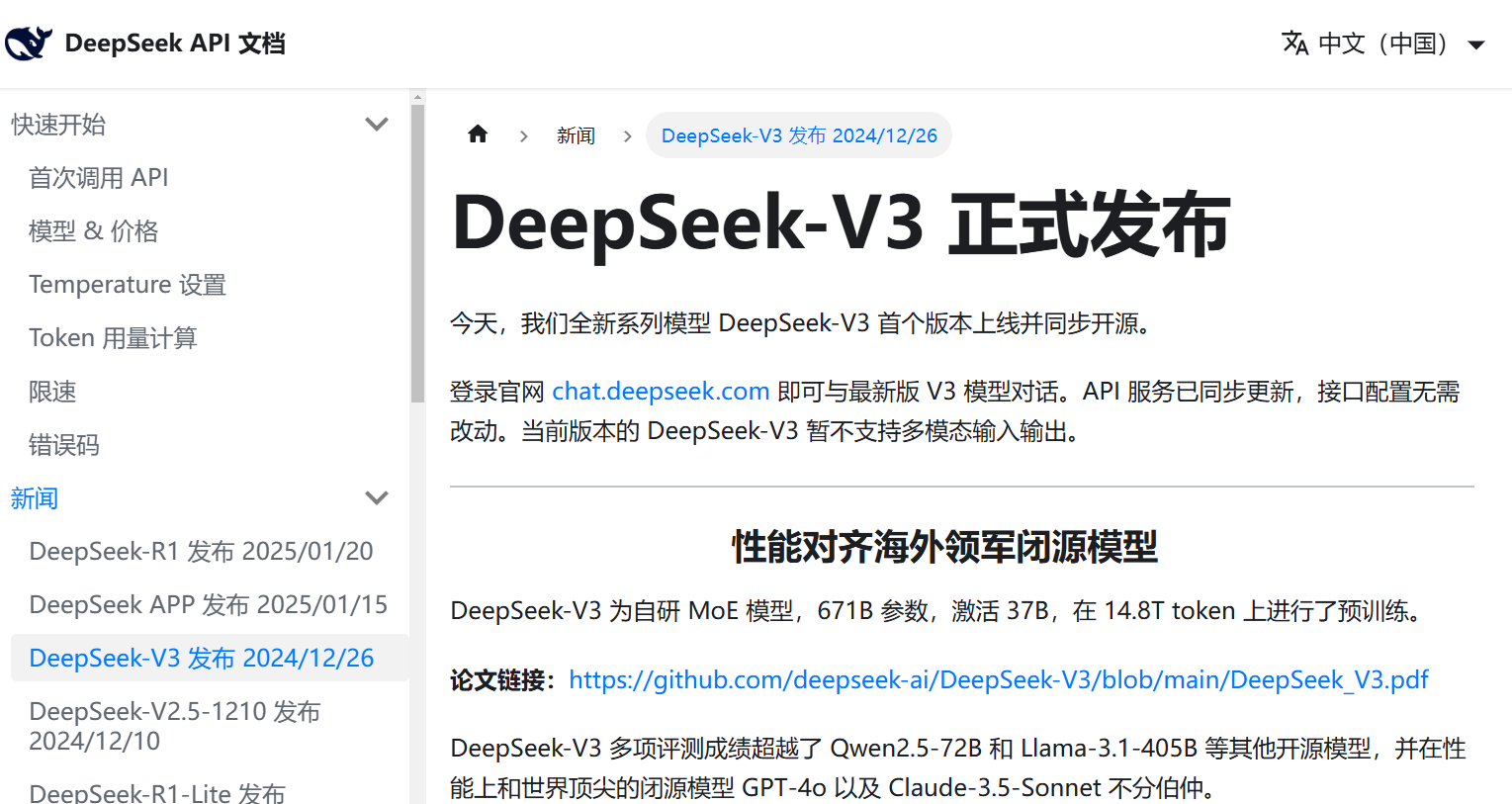The height and width of the screenshot is (804, 1512).
Task: Open the chat.deepseek.com link
Action: [x=661, y=391]
